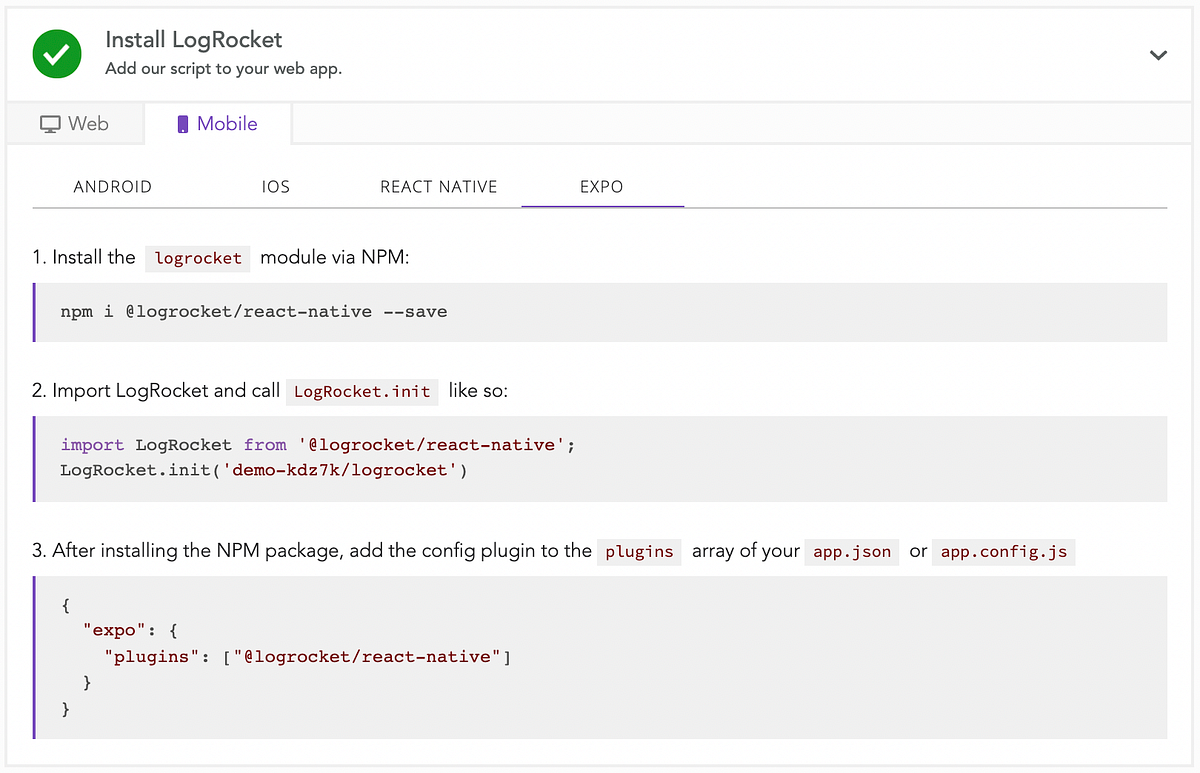Select the EXPO tab

point(602,186)
